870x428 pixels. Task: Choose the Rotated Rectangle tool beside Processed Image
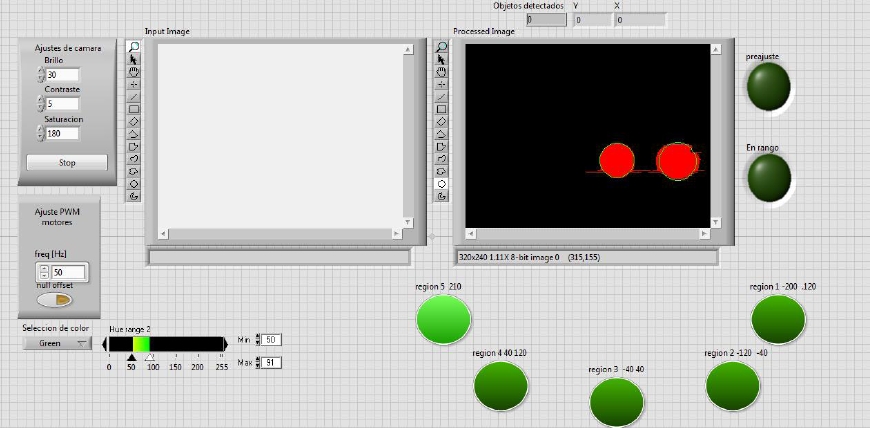click(442, 121)
